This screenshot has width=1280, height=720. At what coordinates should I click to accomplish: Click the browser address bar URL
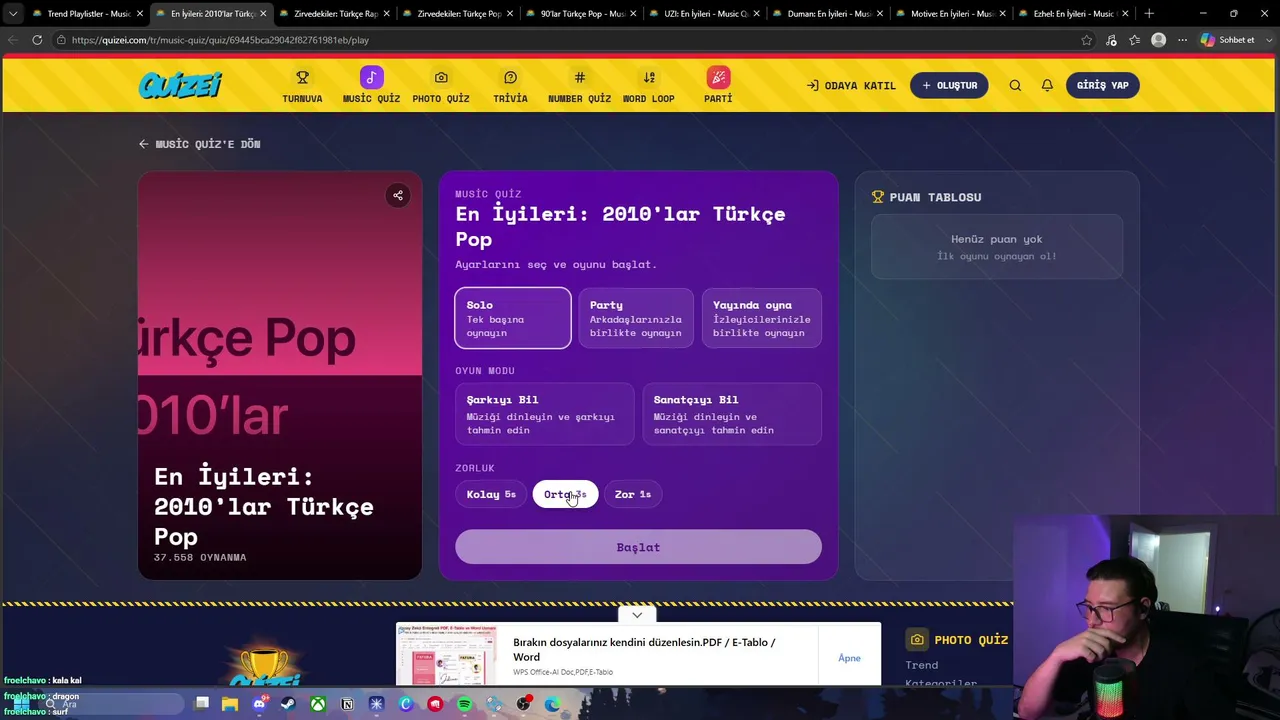(220, 40)
